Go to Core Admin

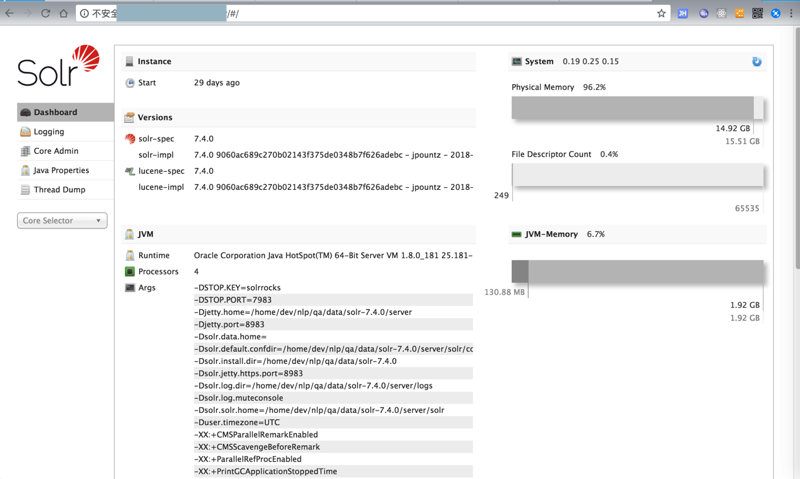[x=65, y=151]
